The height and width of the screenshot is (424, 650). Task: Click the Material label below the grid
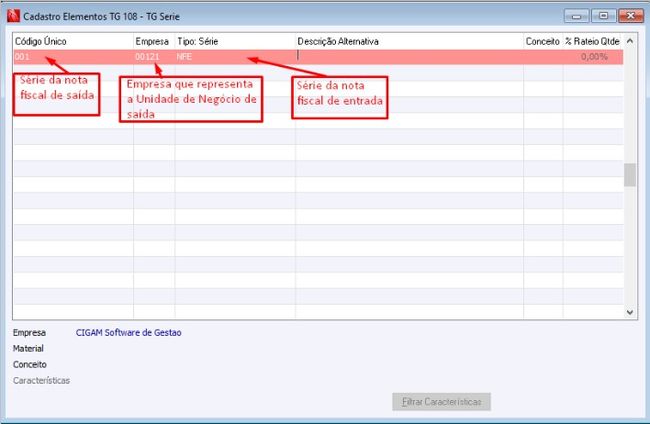(28, 349)
